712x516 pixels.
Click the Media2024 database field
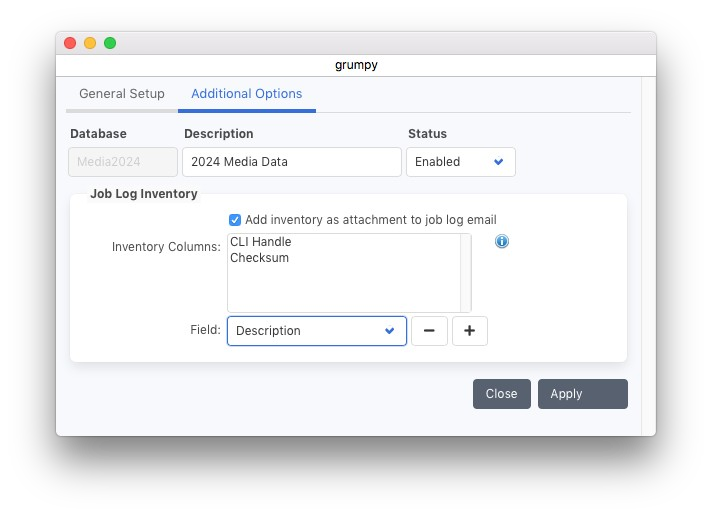pyautogui.click(x=123, y=162)
